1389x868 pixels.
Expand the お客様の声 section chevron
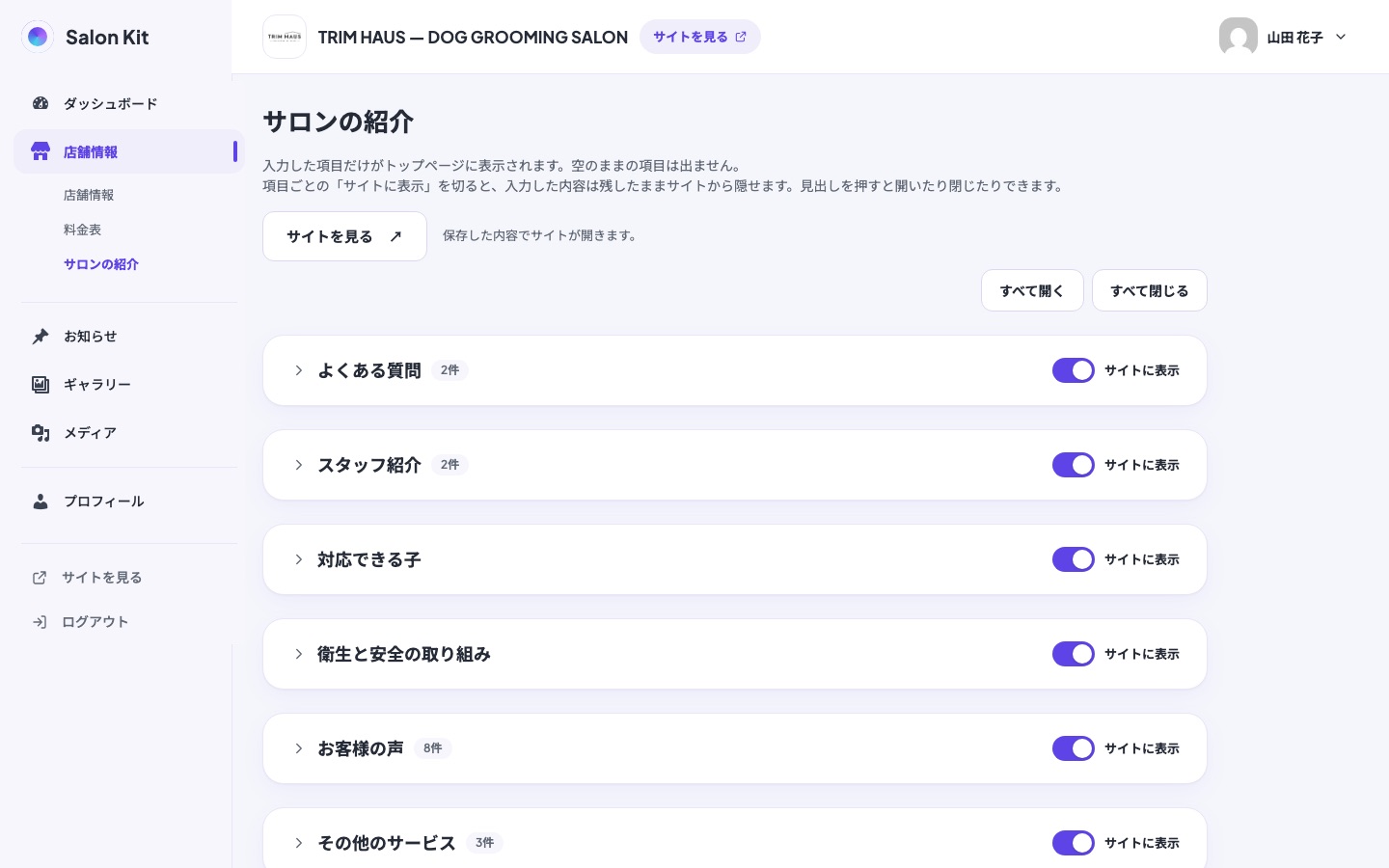pos(299,748)
